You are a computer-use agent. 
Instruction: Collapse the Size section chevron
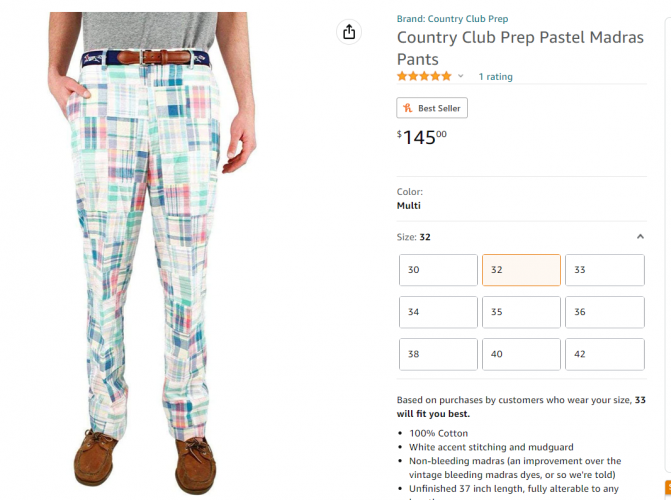pos(640,237)
